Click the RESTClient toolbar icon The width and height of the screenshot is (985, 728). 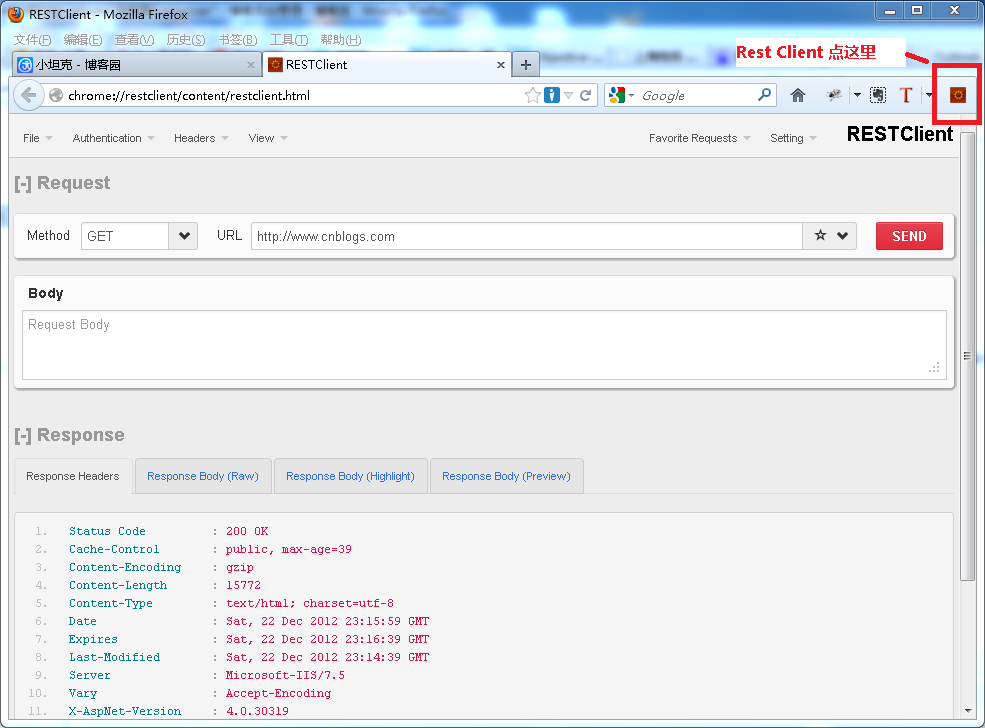point(957,95)
